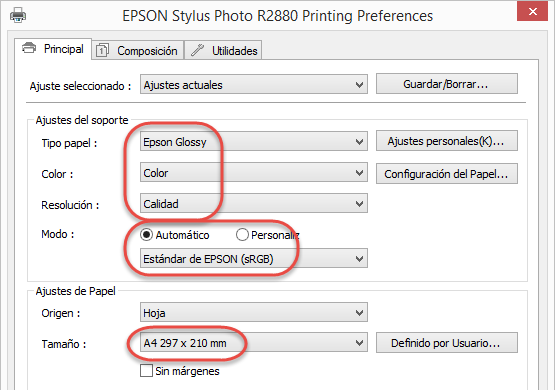Open the Composición tab
This screenshot has width=555, height=390.
[x=138, y=50]
